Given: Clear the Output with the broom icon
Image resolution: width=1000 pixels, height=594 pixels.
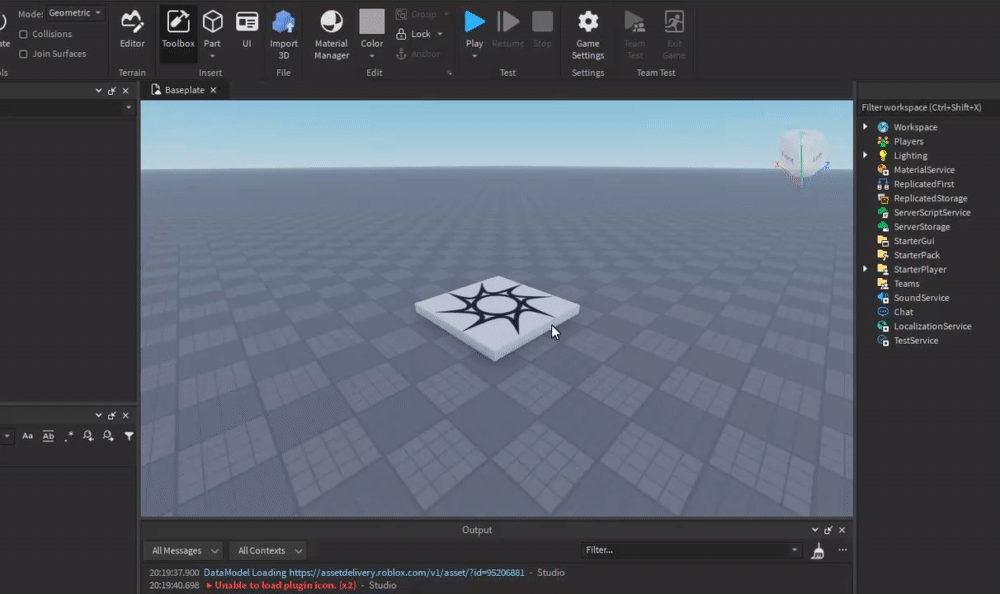Looking at the screenshot, I should point(818,551).
